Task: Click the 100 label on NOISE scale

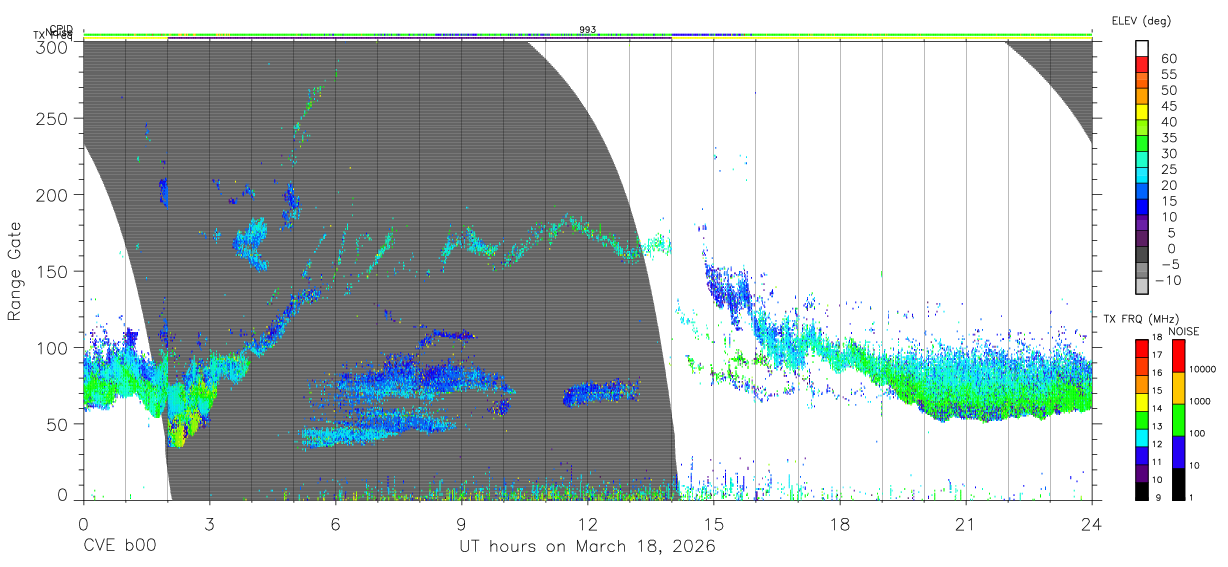Action: coord(1199,433)
